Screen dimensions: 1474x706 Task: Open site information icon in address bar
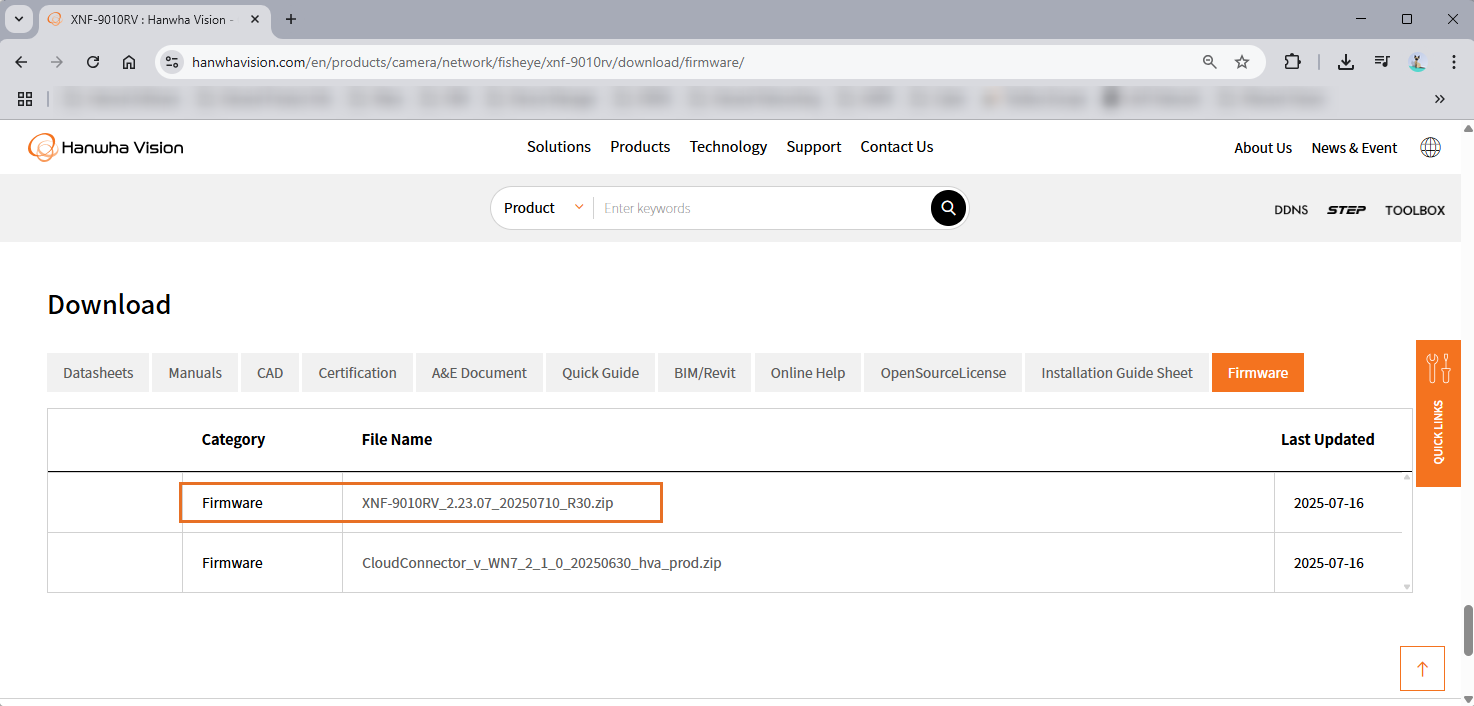point(172,62)
